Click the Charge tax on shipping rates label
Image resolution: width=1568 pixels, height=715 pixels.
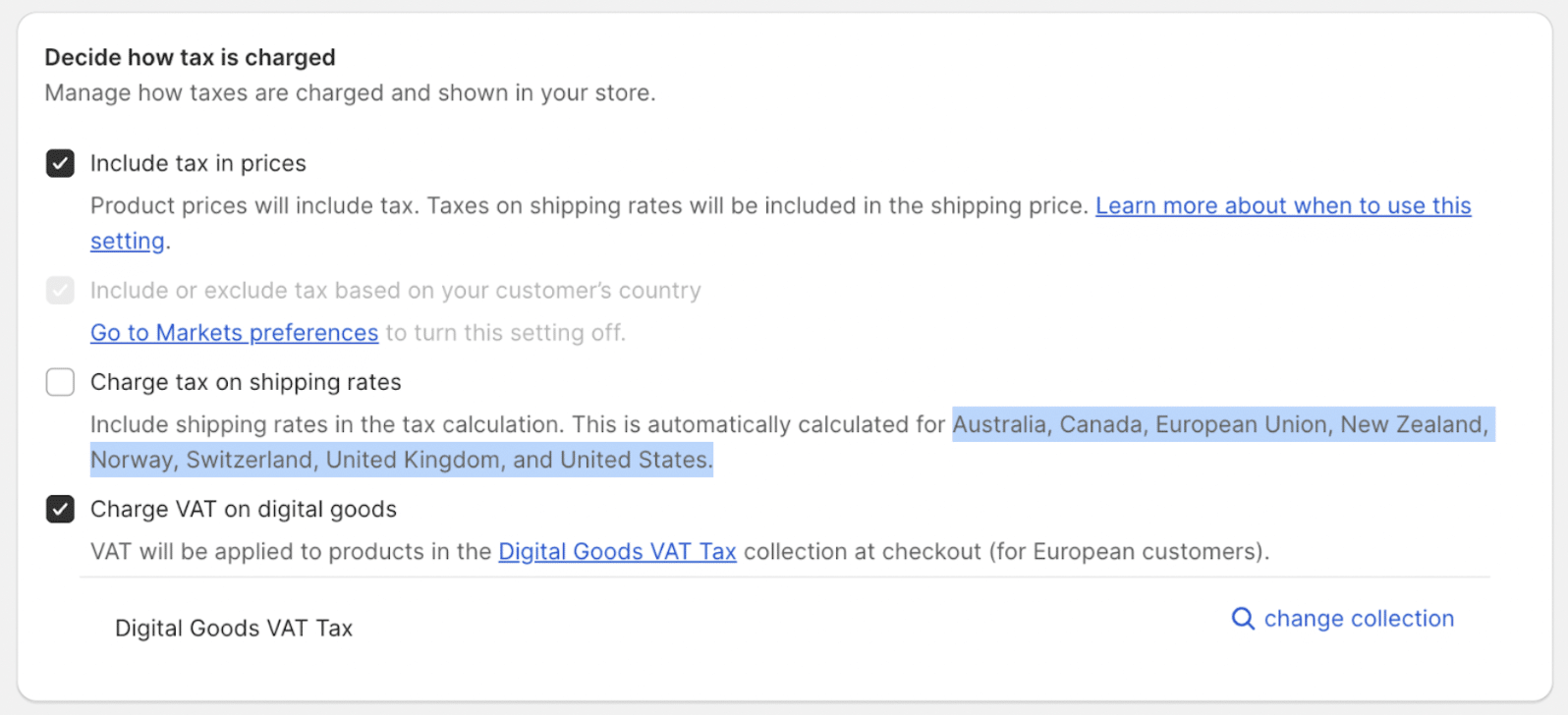[x=246, y=382]
